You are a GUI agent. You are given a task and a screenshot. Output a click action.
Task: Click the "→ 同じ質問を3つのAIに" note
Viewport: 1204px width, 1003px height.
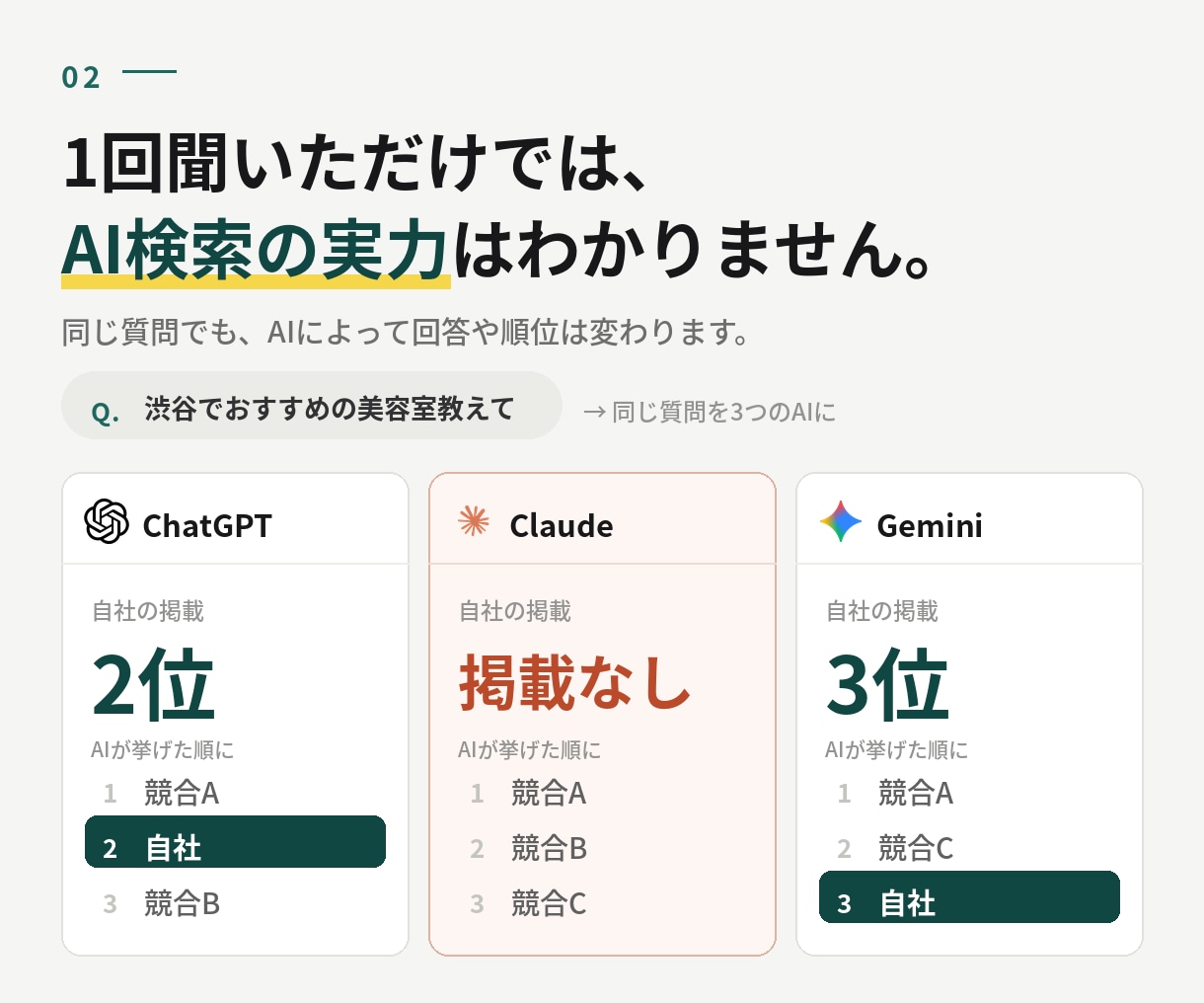click(x=709, y=412)
